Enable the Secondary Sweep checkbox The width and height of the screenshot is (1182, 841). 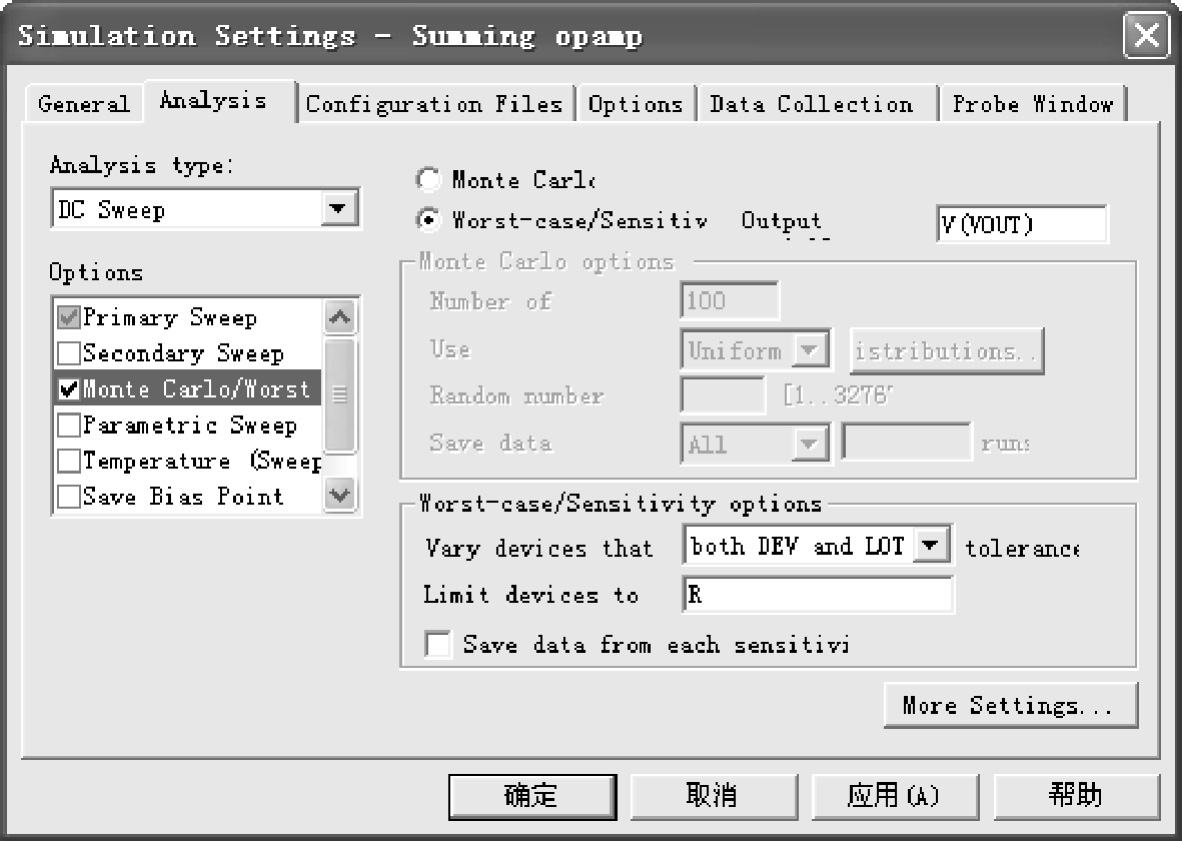70,354
